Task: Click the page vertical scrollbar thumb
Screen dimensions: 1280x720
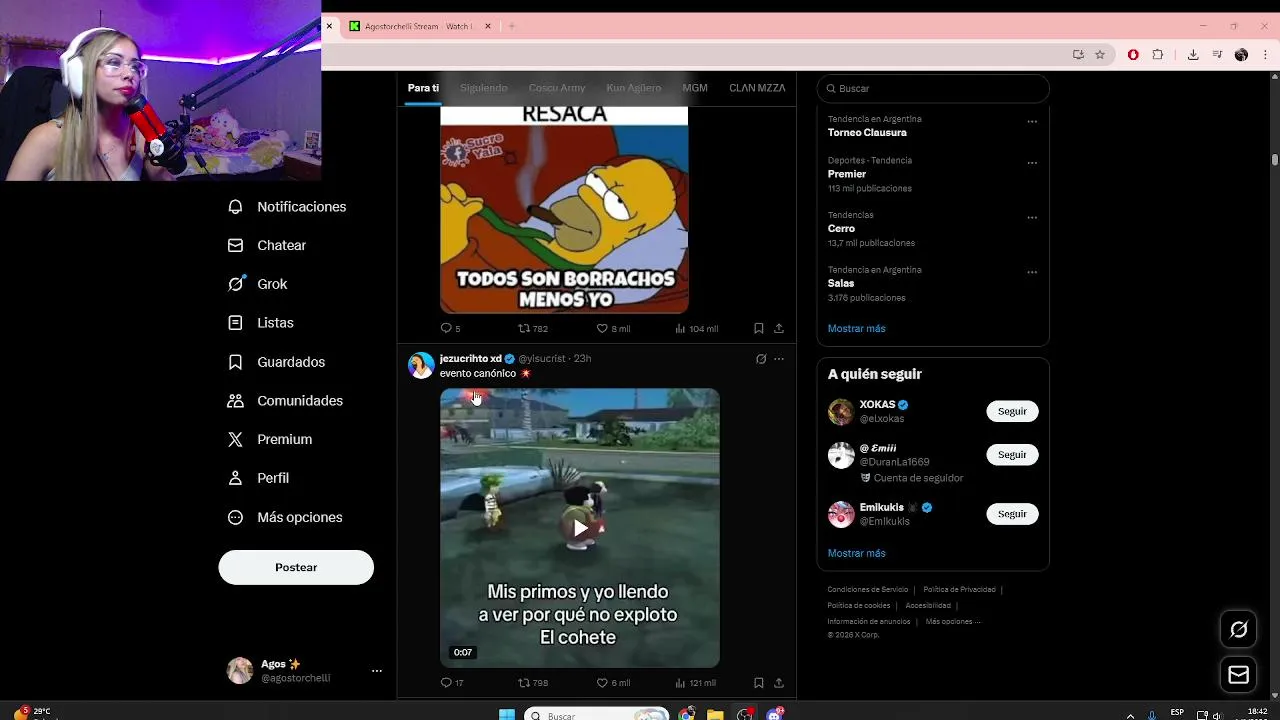Action: click(x=1275, y=160)
